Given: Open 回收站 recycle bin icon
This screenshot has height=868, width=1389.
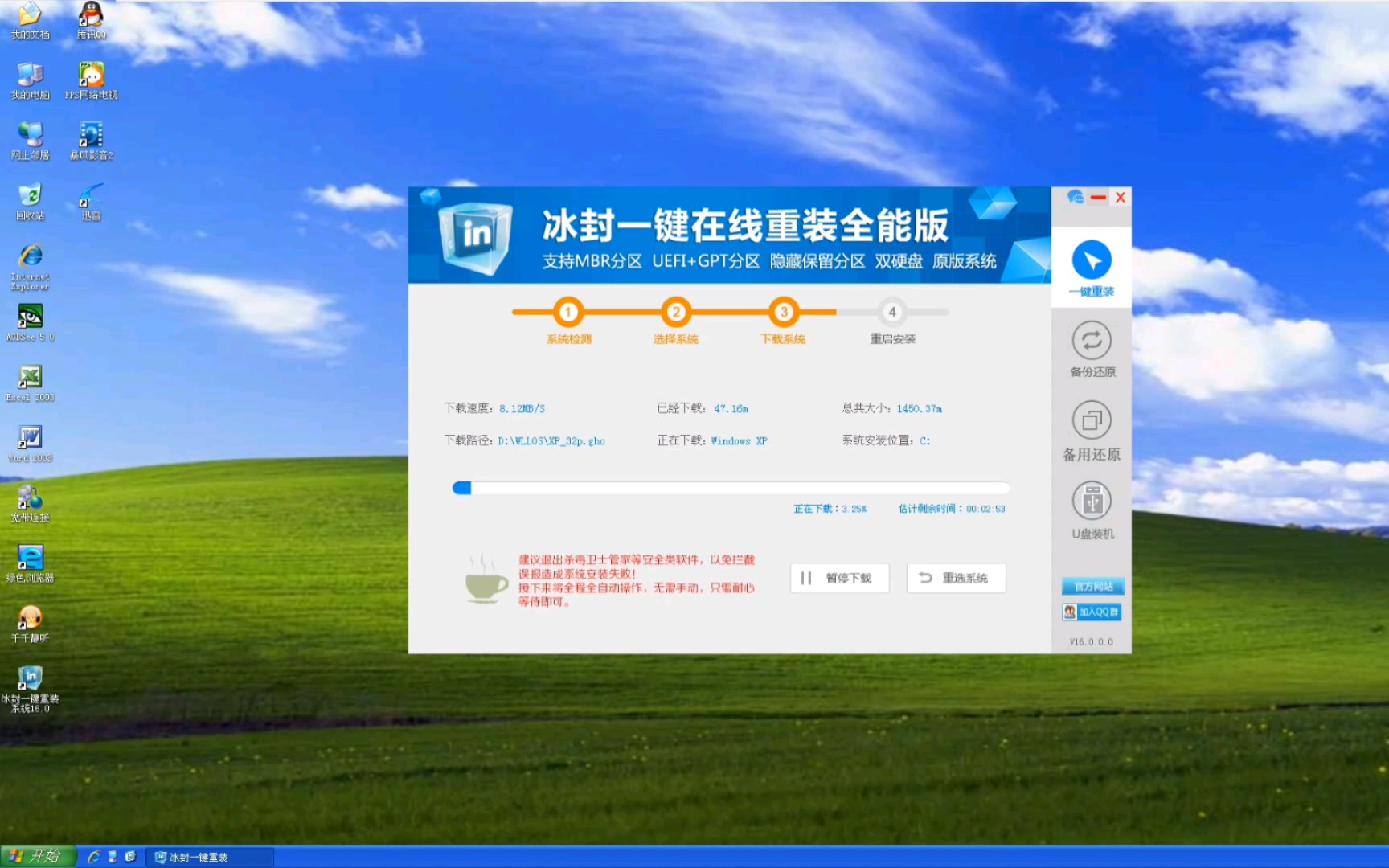Looking at the screenshot, I should pyautogui.click(x=30, y=202).
